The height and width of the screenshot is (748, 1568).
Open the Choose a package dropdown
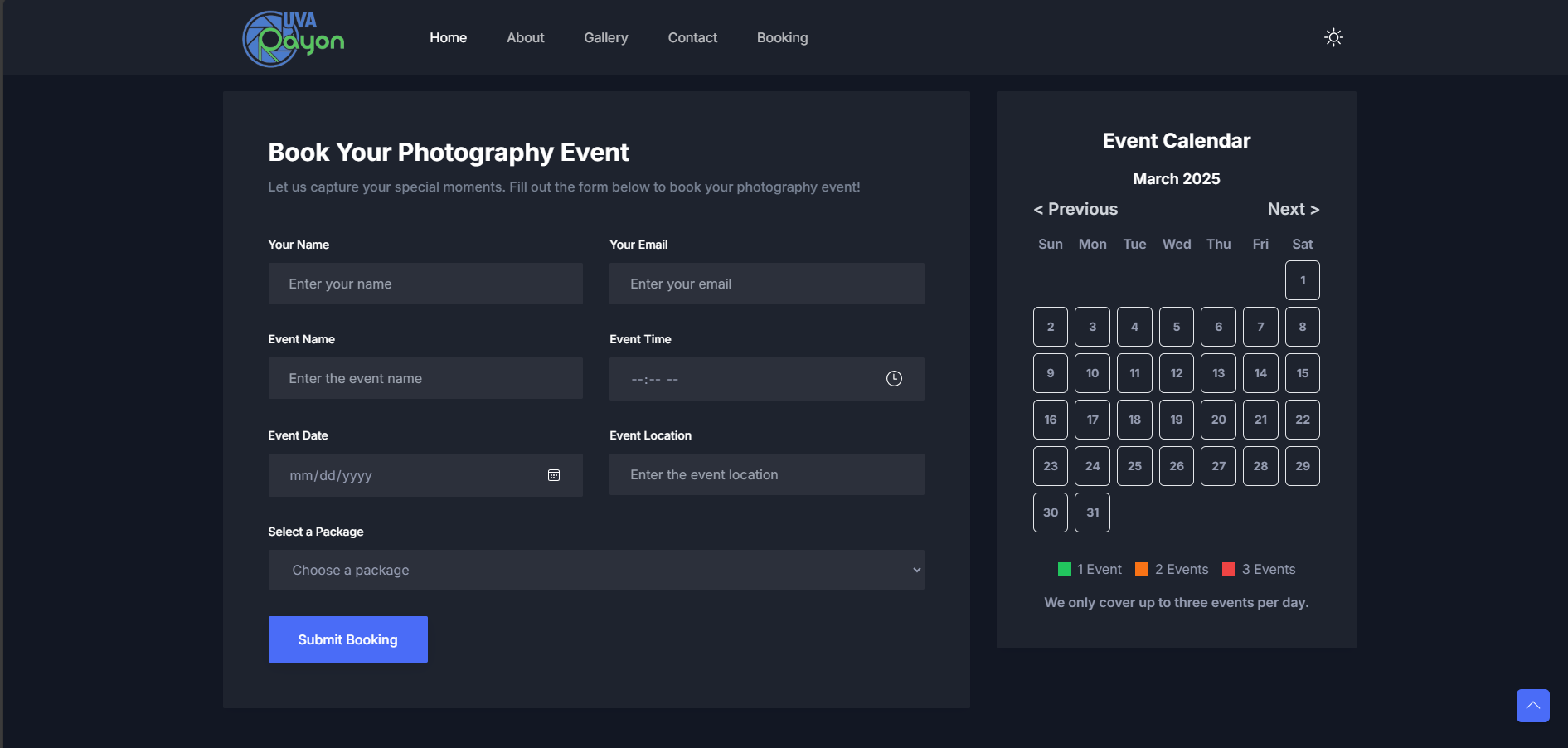(596, 570)
